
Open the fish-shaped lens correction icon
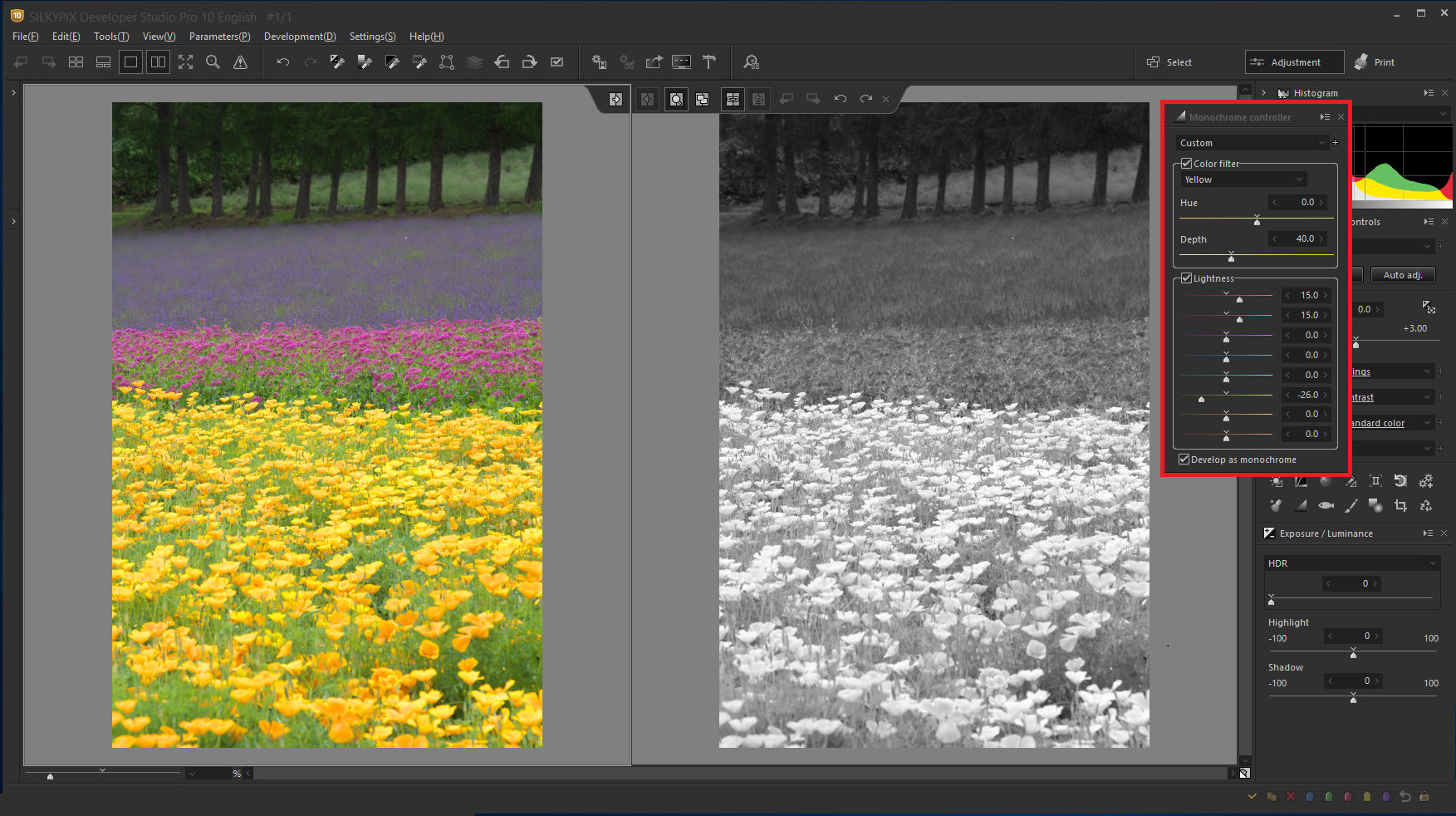click(x=1326, y=505)
